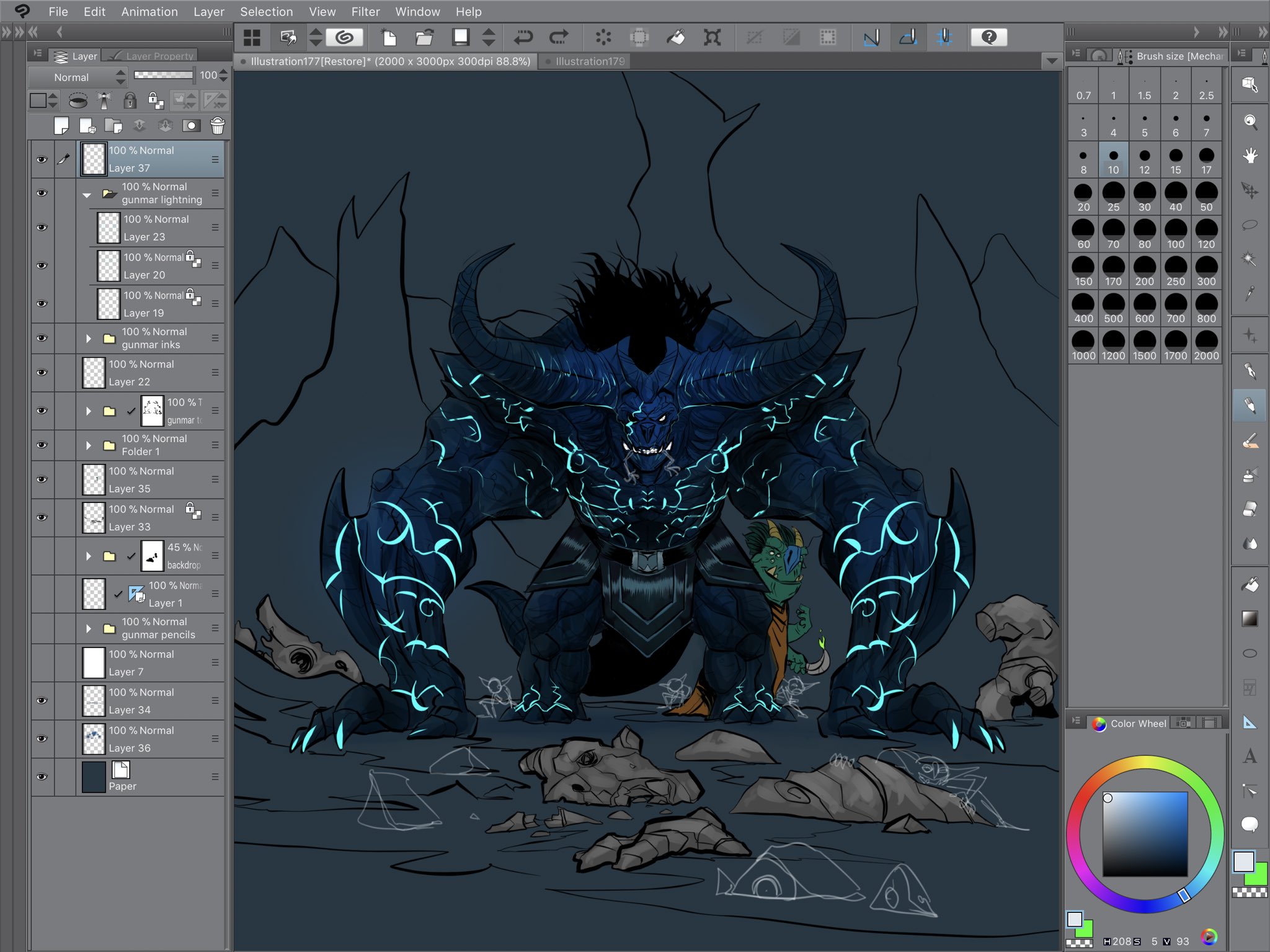The width and height of the screenshot is (1270, 952).
Task: Delete layer with the trash icon
Action: 218,126
